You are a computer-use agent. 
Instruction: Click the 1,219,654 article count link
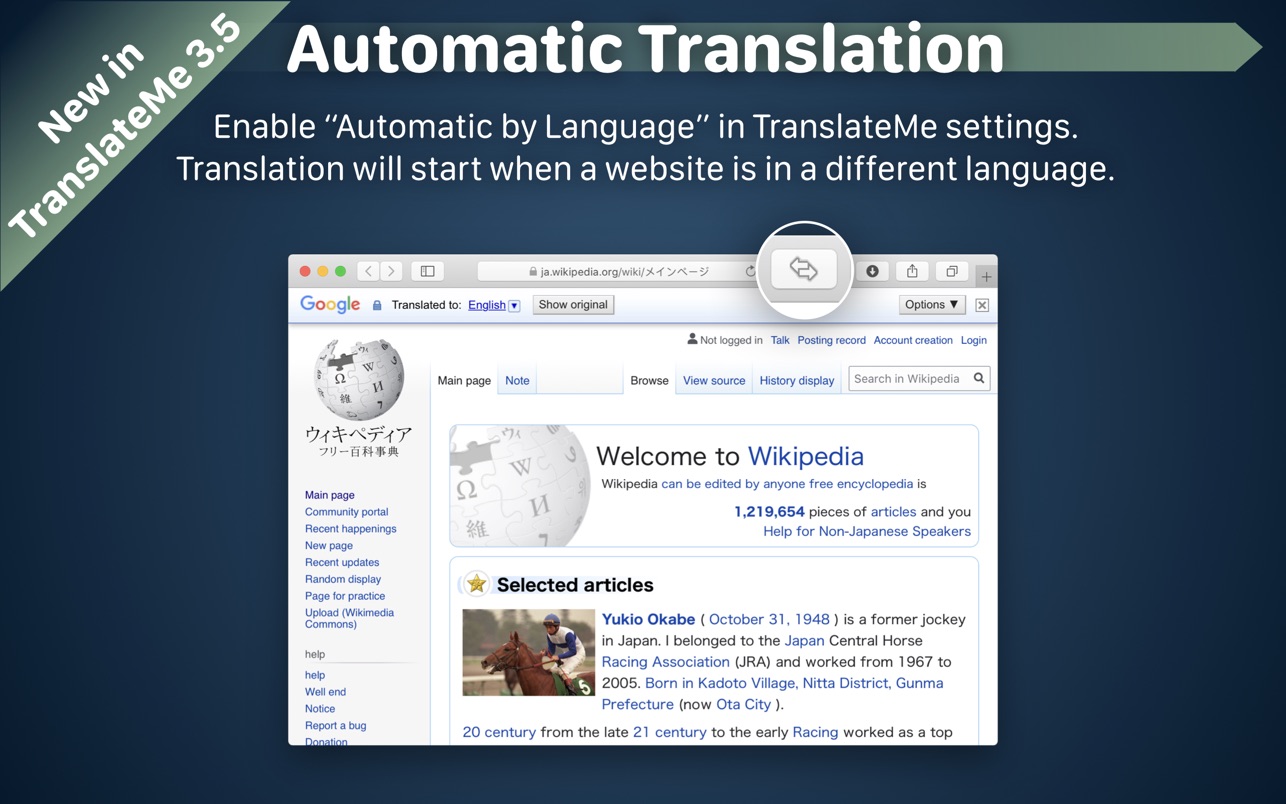[x=769, y=511]
